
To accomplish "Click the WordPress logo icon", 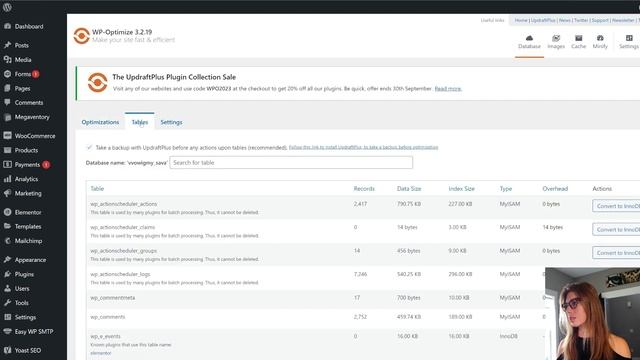I will pyautogui.click(x=7, y=7).
